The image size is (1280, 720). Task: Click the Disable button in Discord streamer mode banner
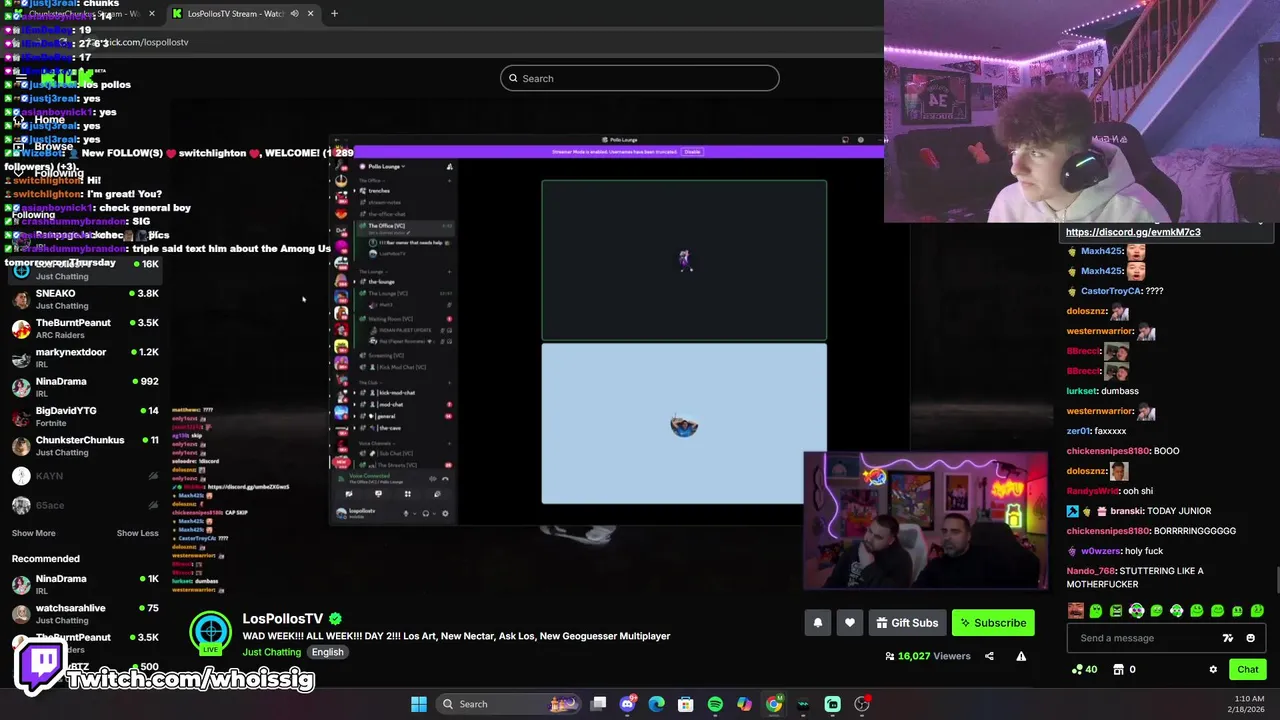point(692,152)
